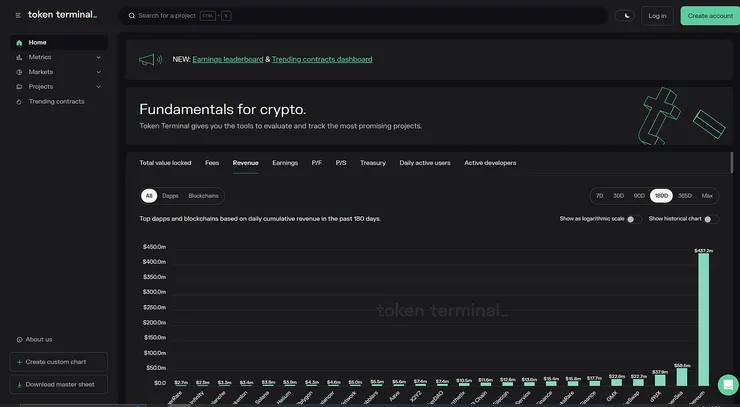Click the Trending contracts flame icon
740x407 pixels.
coord(19,102)
